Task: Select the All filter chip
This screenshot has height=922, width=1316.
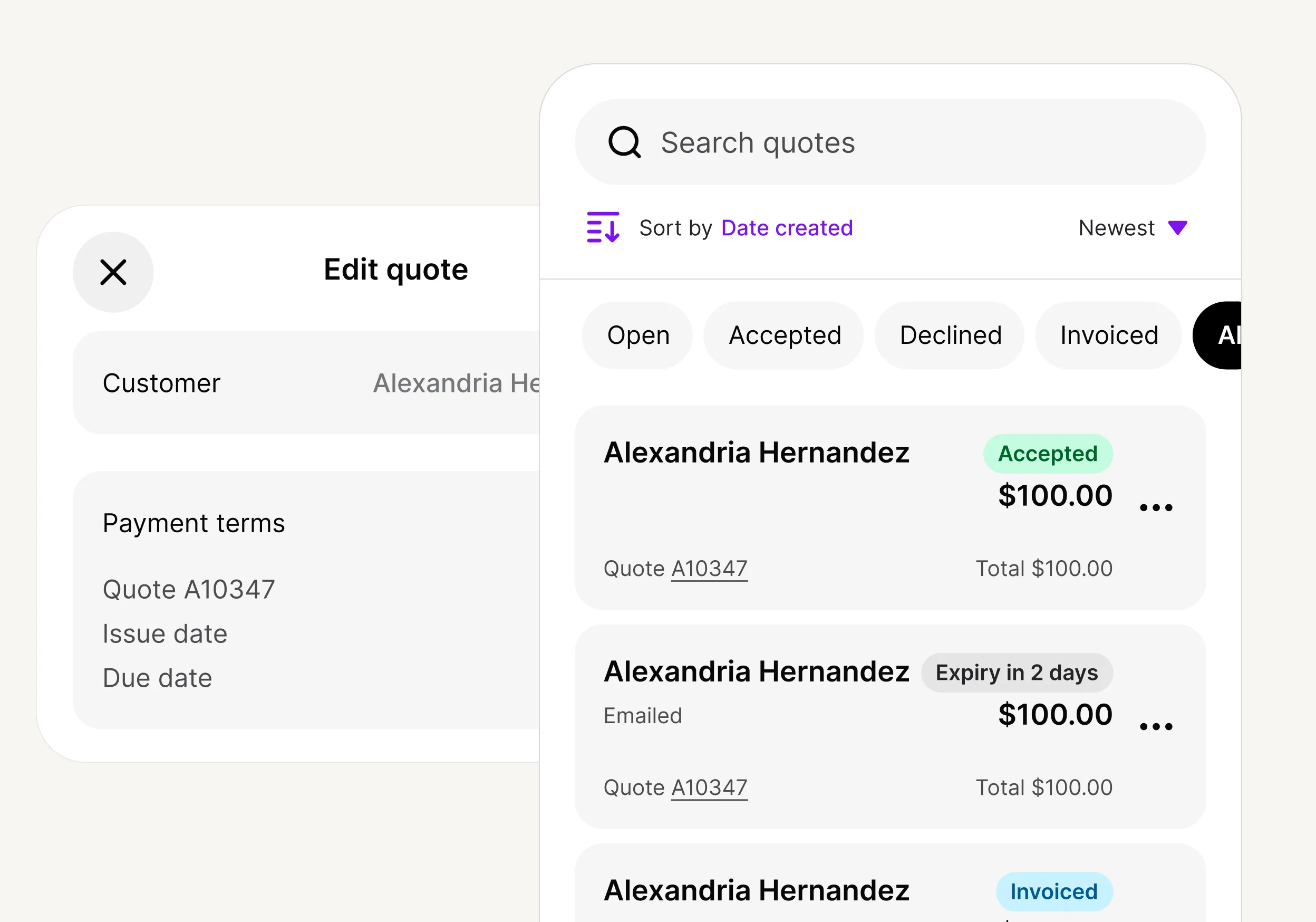Action: click(x=1221, y=335)
